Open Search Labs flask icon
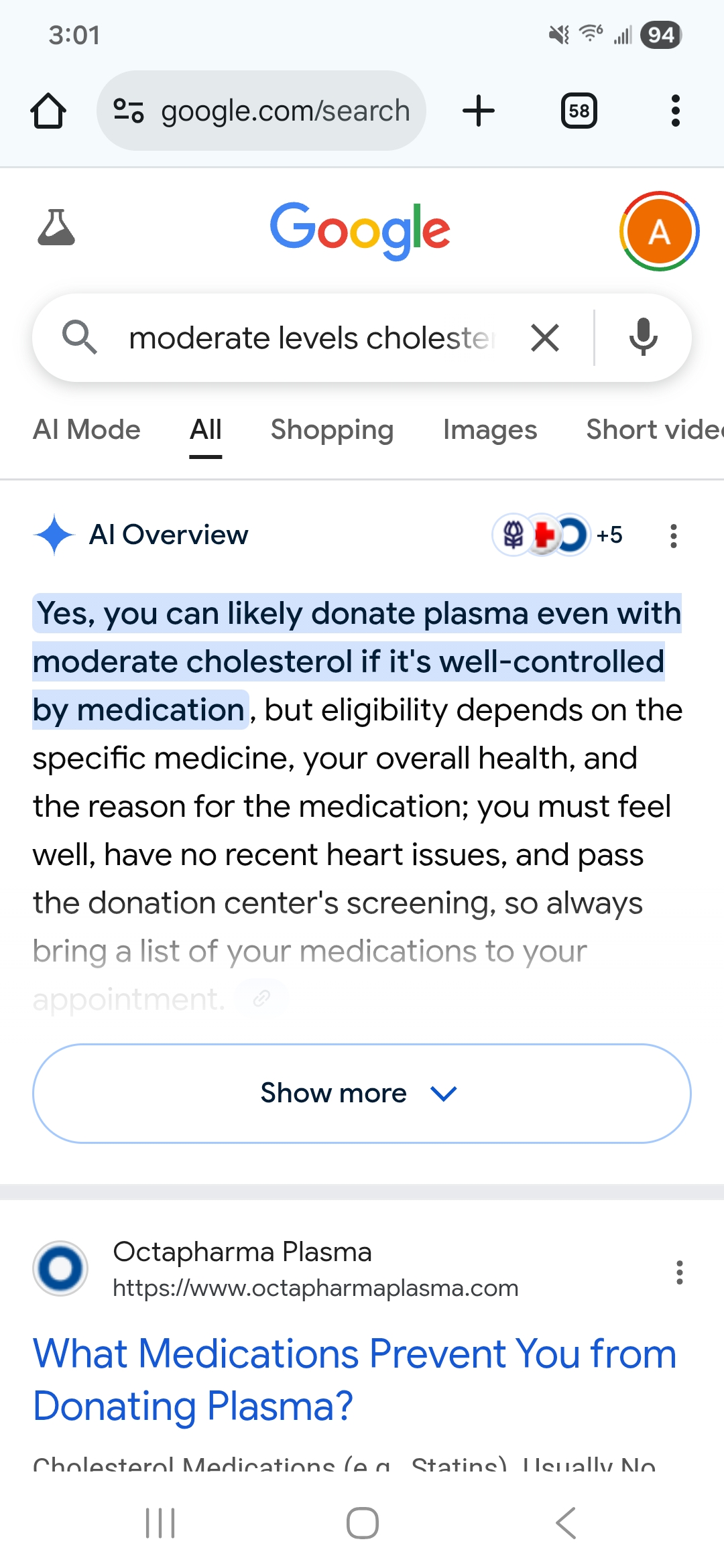 click(x=56, y=228)
